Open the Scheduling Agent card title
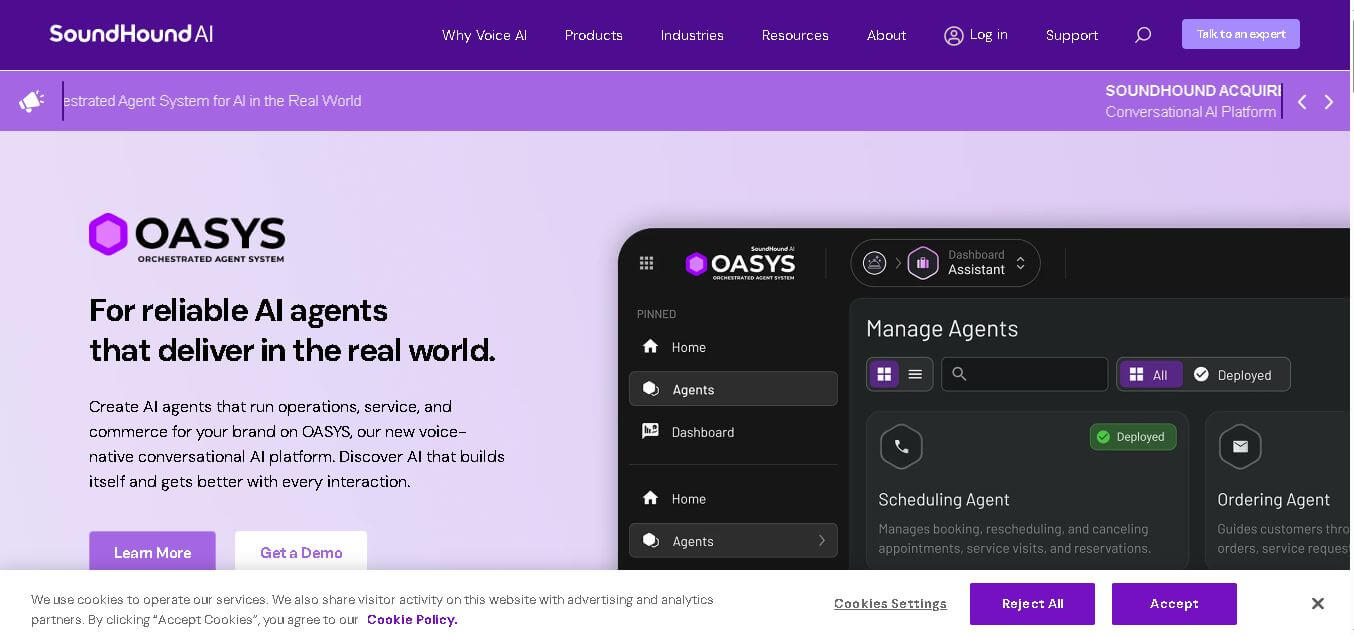Screen dimensions: 1354x636 click(944, 499)
